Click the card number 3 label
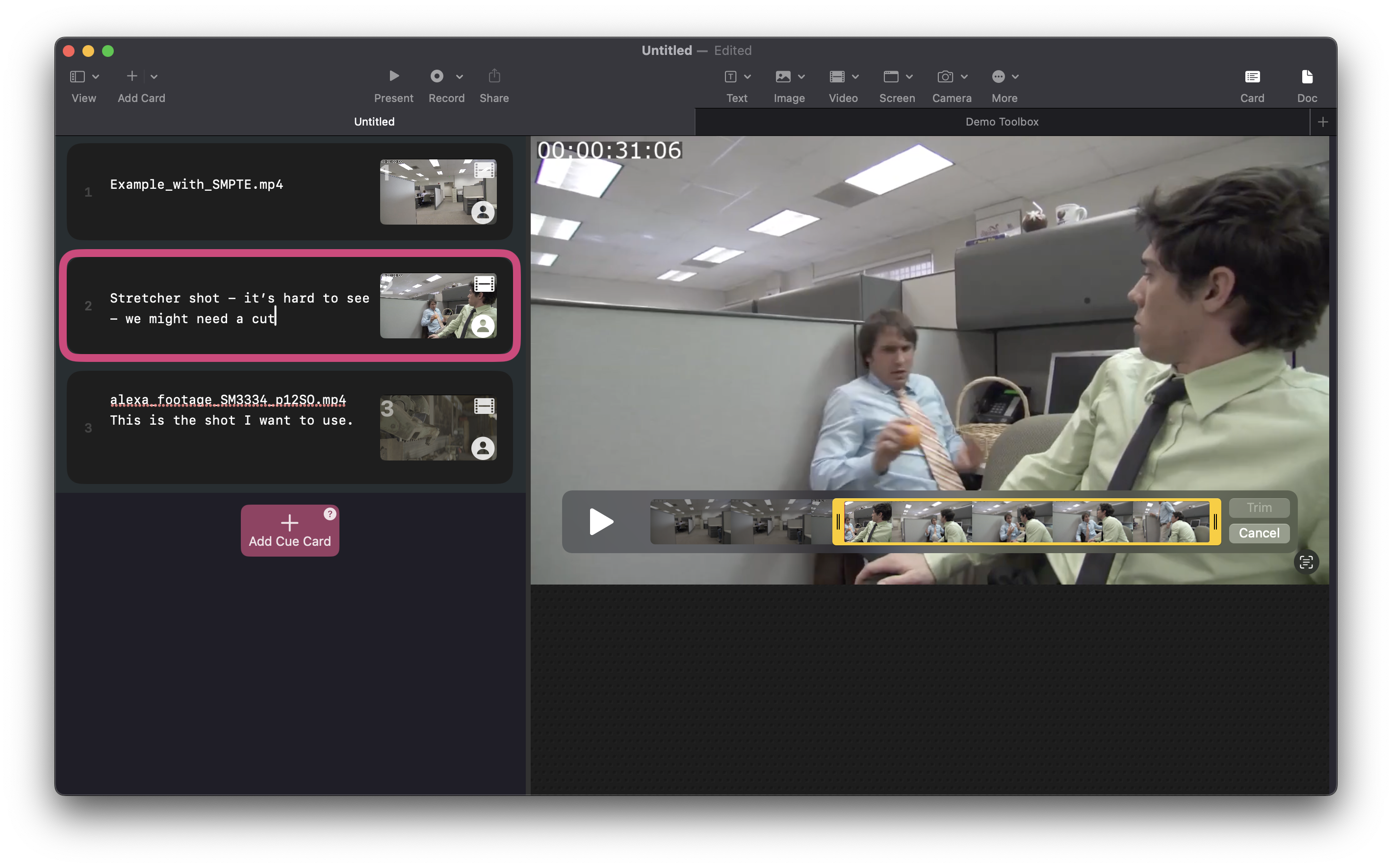Viewport: 1392px width, 868px height. [x=88, y=428]
